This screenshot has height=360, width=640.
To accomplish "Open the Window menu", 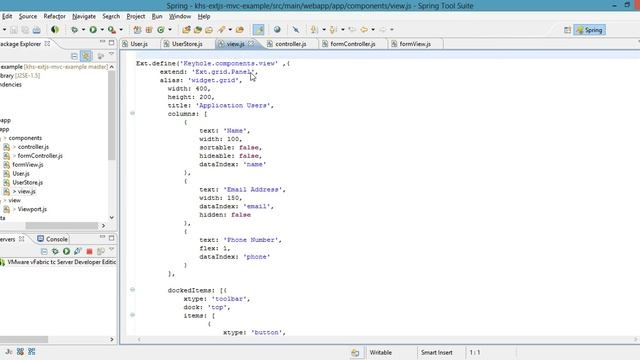I will point(180,16).
